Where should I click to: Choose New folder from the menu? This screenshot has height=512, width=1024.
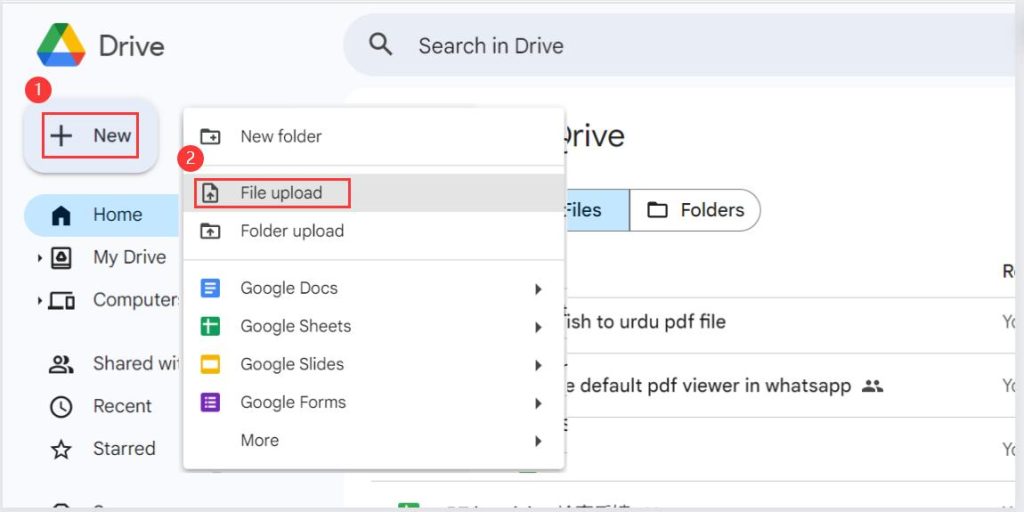tap(374, 136)
